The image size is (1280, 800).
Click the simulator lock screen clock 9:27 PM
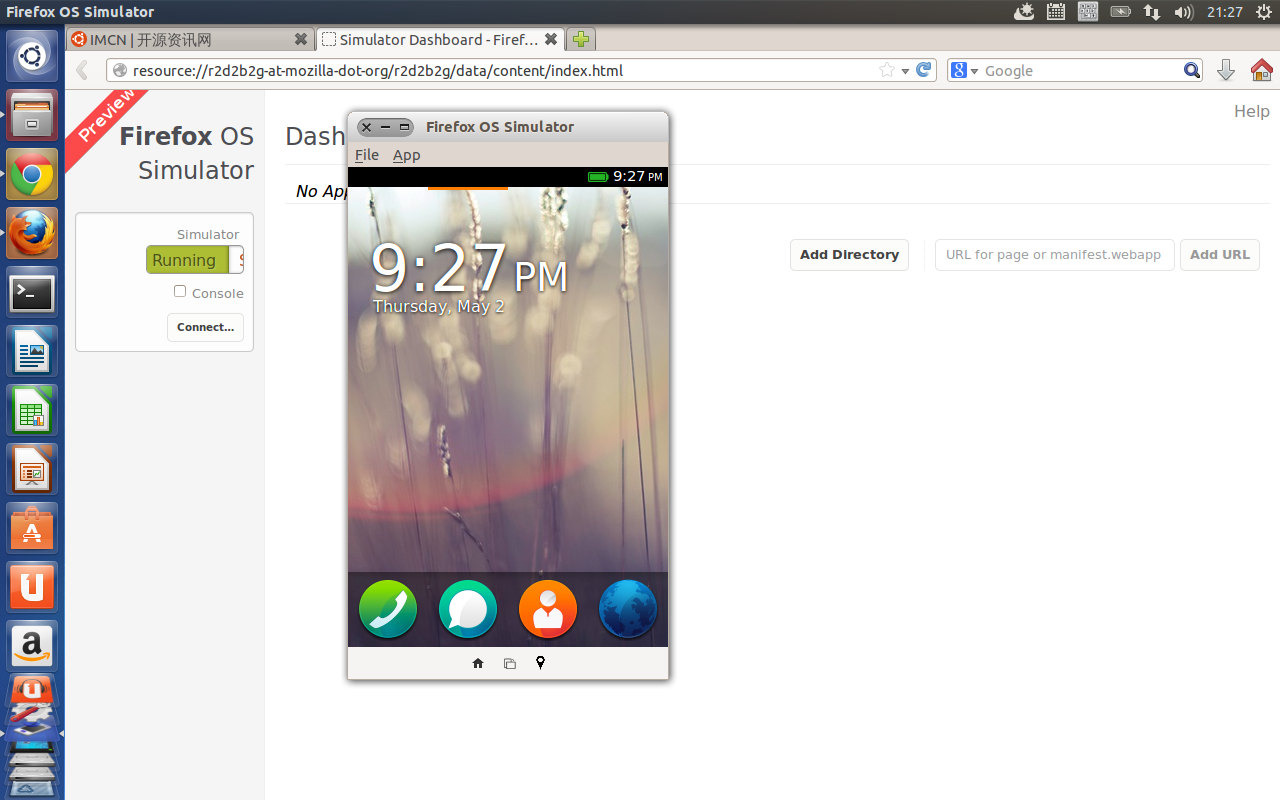click(x=469, y=269)
